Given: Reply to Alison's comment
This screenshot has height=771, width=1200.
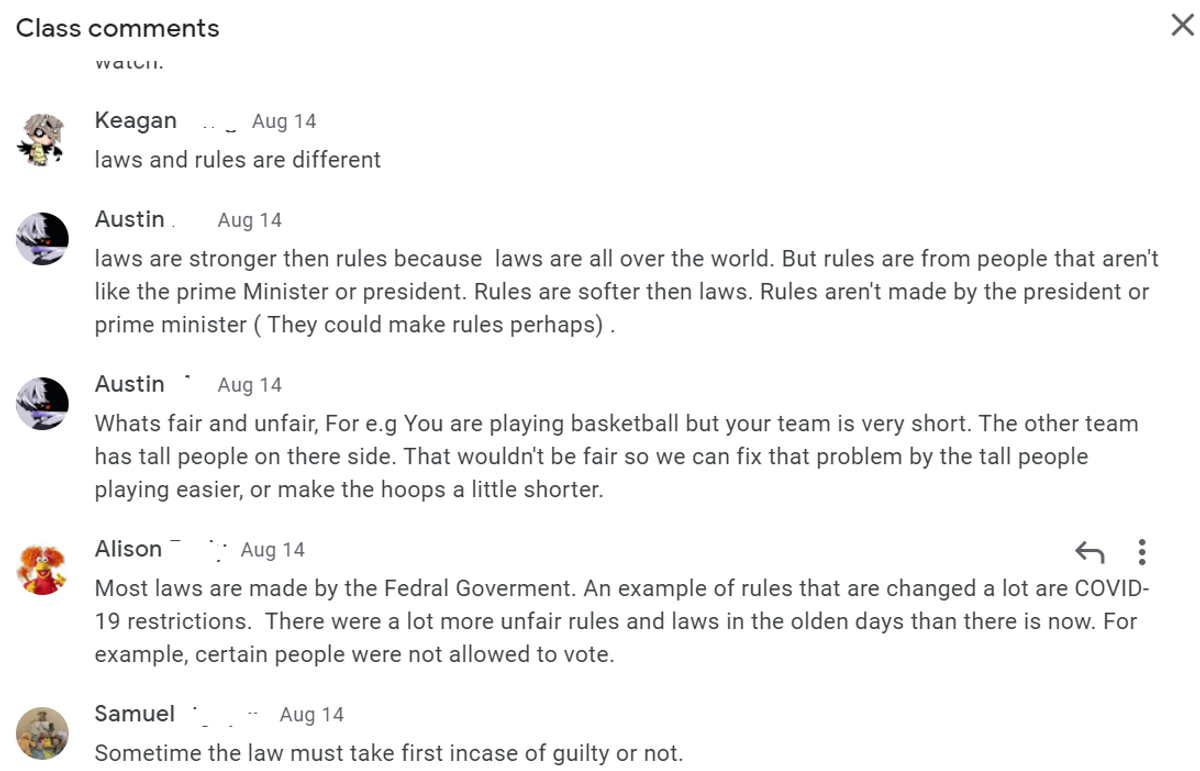Looking at the screenshot, I should click(1089, 551).
